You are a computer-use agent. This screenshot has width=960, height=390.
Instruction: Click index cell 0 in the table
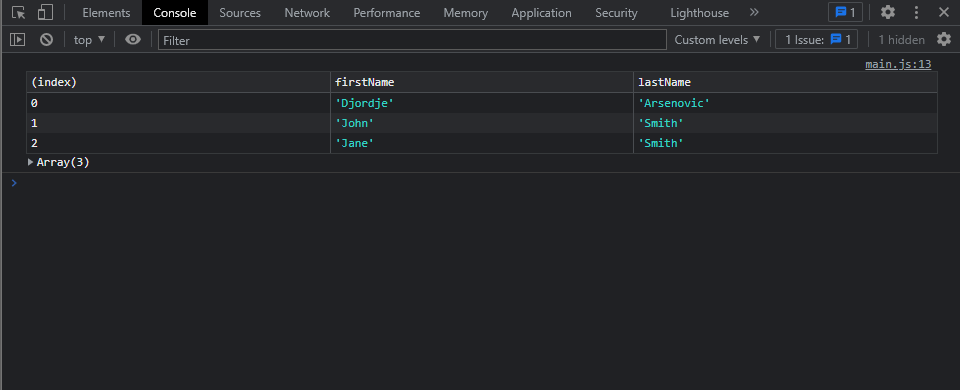[178, 103]
